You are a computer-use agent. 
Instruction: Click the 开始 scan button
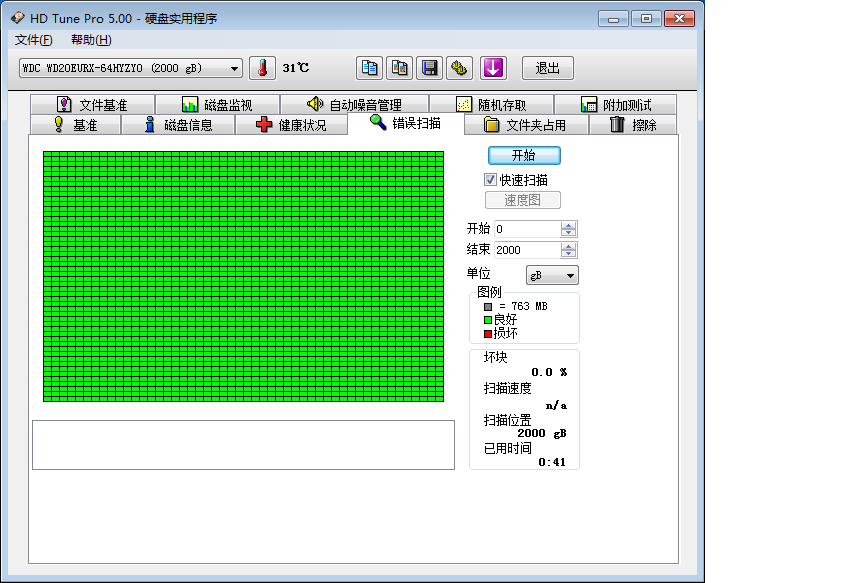pos(524,155)
